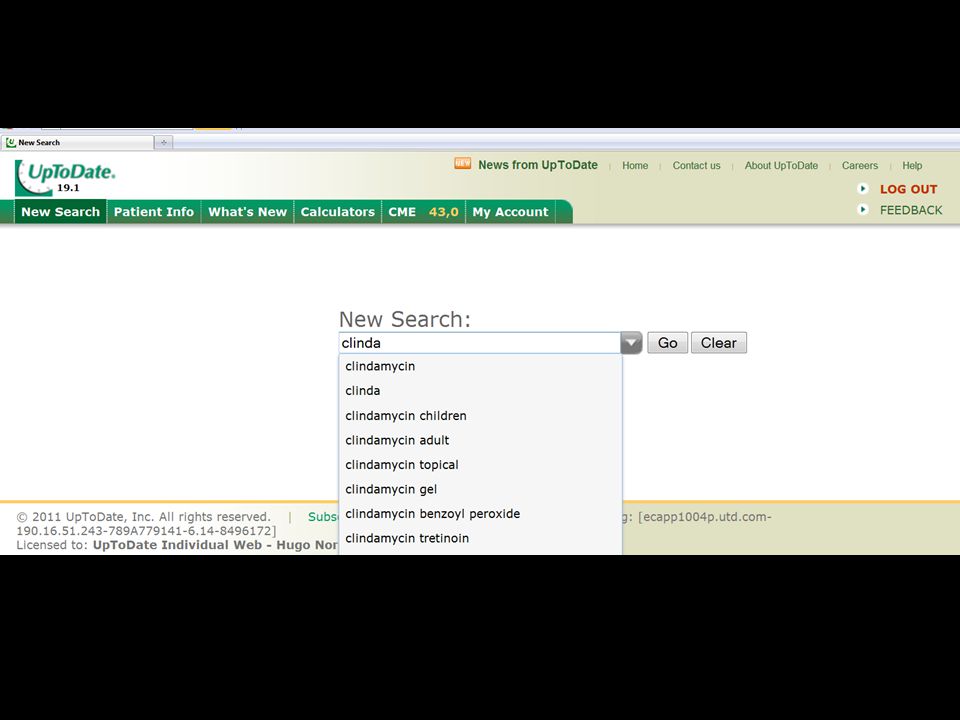This screenshot has height=720, width=960.
Task: Click the Careers link
Action: 860,165
